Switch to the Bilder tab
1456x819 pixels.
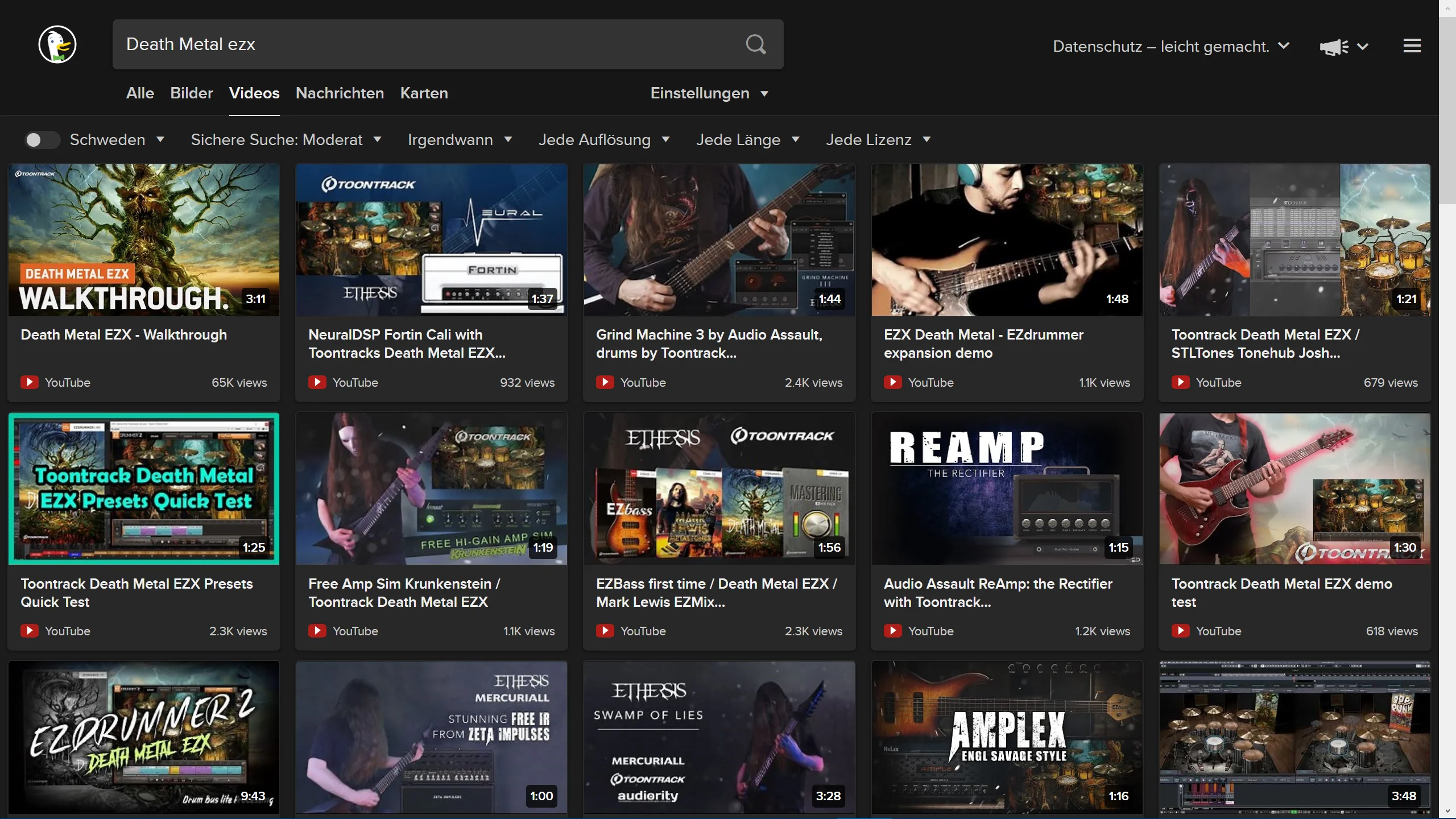[x=192, y=93]
